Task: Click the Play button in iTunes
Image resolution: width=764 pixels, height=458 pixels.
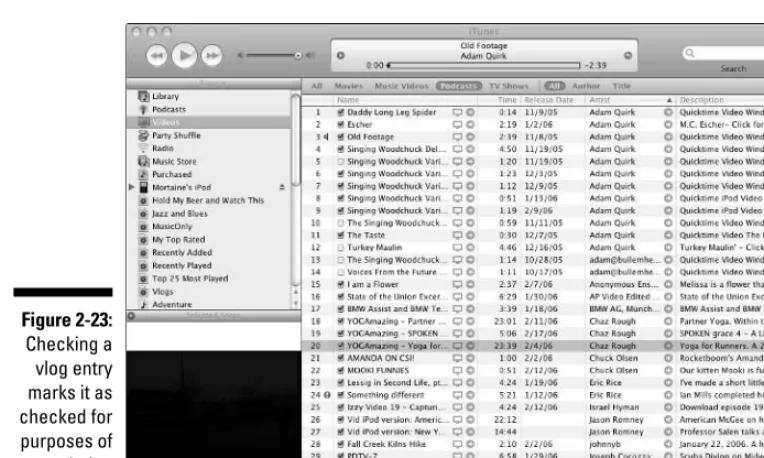Action: click(x=184, y=55)
